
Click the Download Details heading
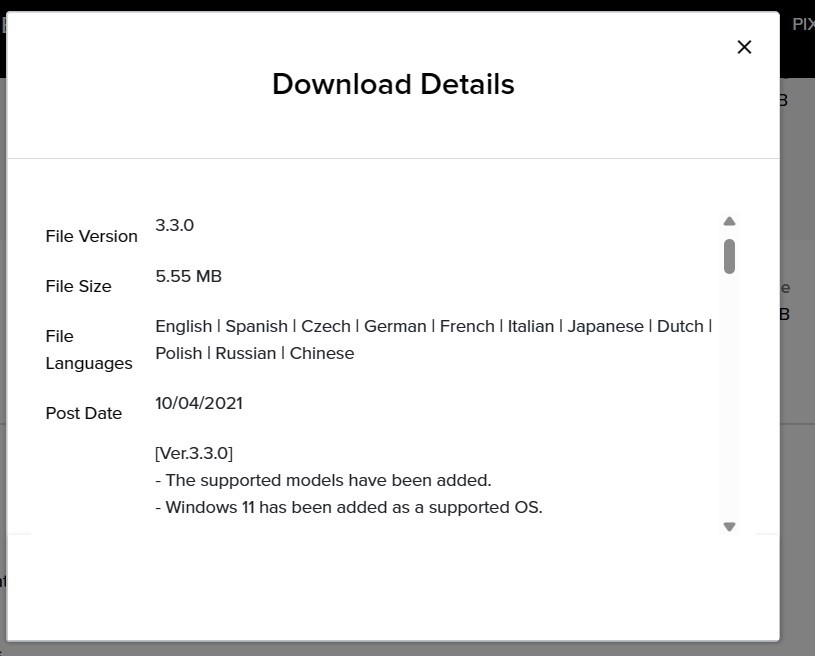click(393, 84)
